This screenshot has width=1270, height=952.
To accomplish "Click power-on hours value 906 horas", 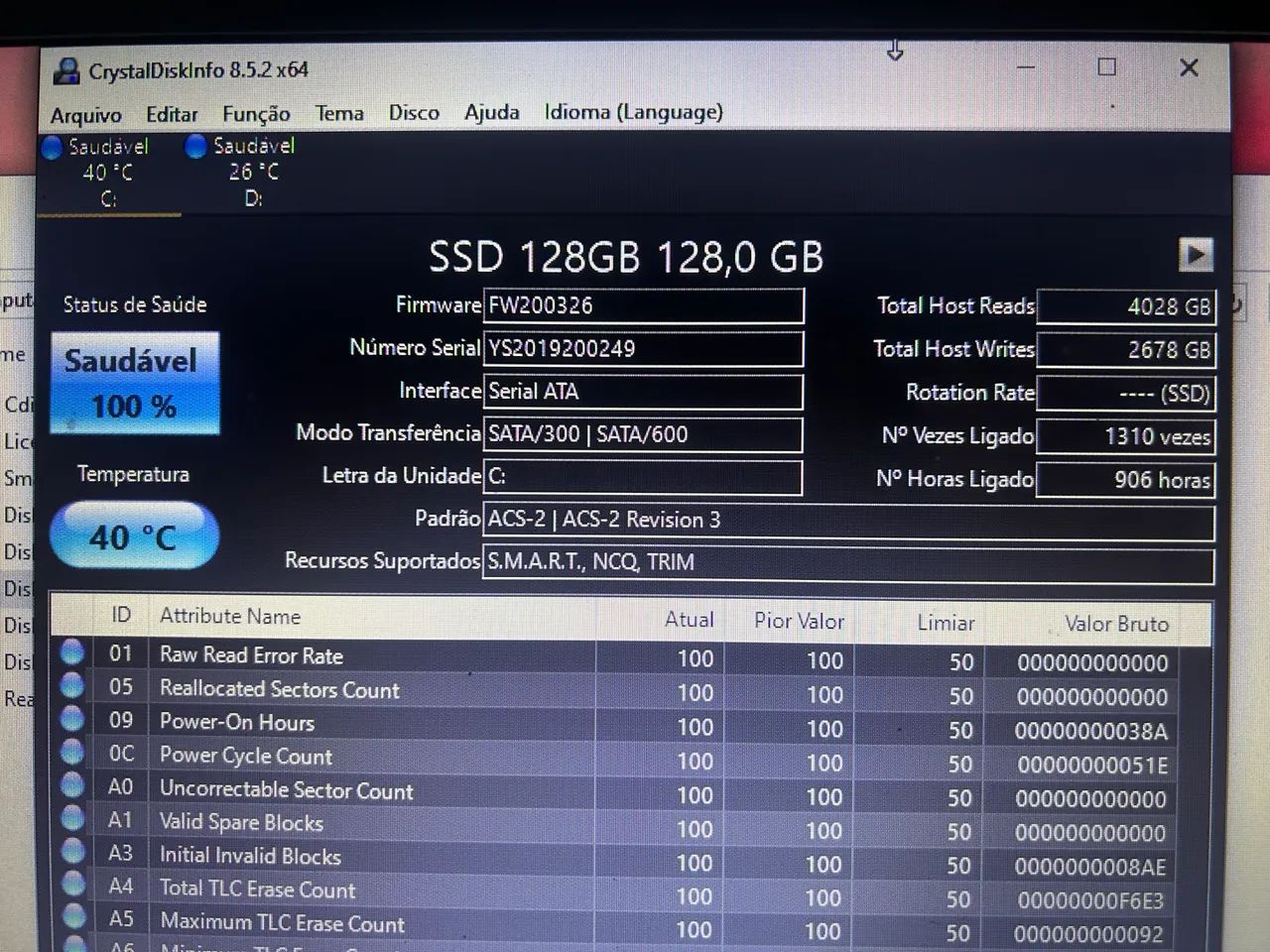I will 1125,480.
